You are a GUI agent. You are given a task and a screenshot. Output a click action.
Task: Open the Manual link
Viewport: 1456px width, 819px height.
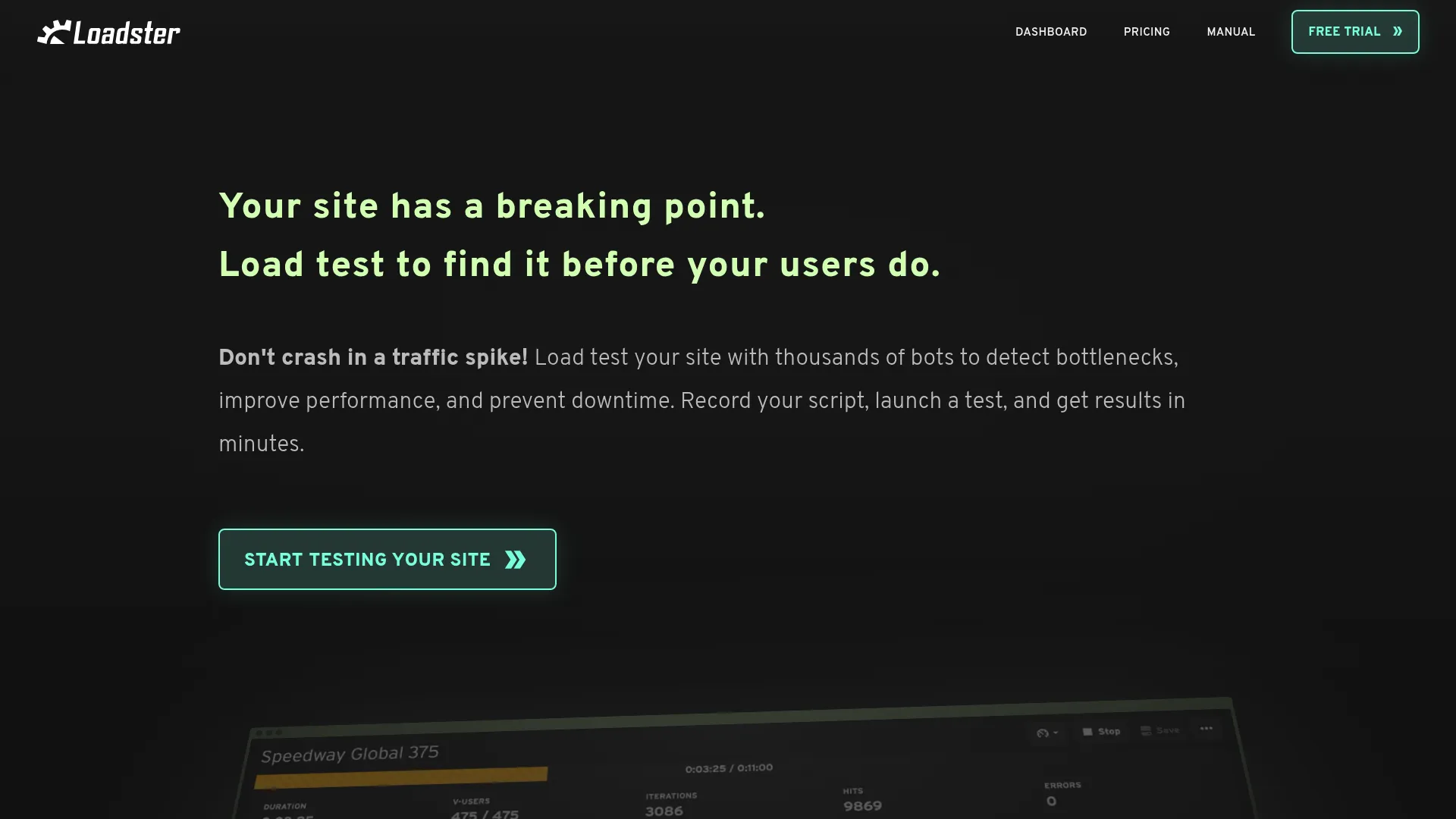1231,32
